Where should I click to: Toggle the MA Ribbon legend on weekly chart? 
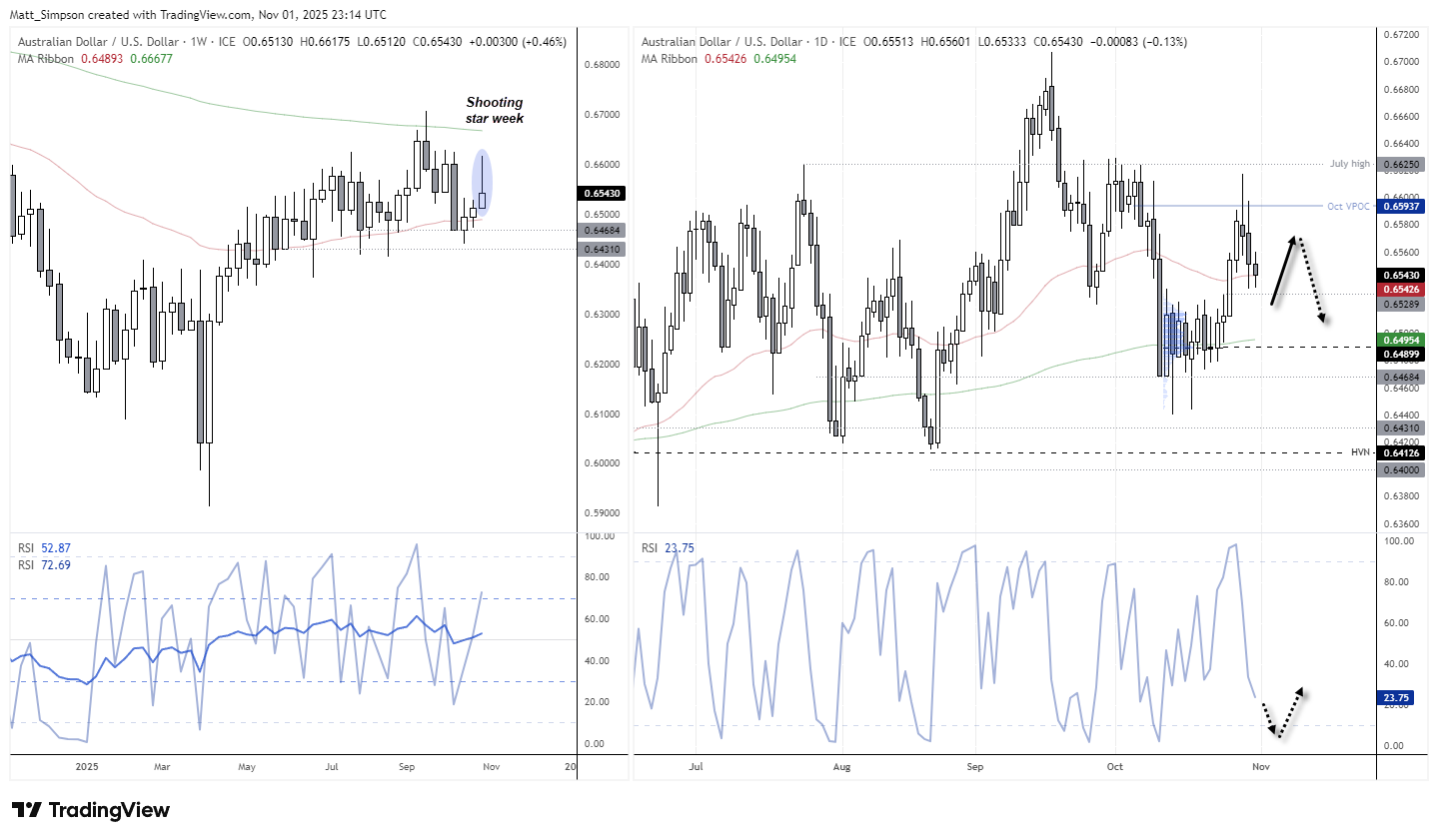pyautogui.click(x=44, y=59)
